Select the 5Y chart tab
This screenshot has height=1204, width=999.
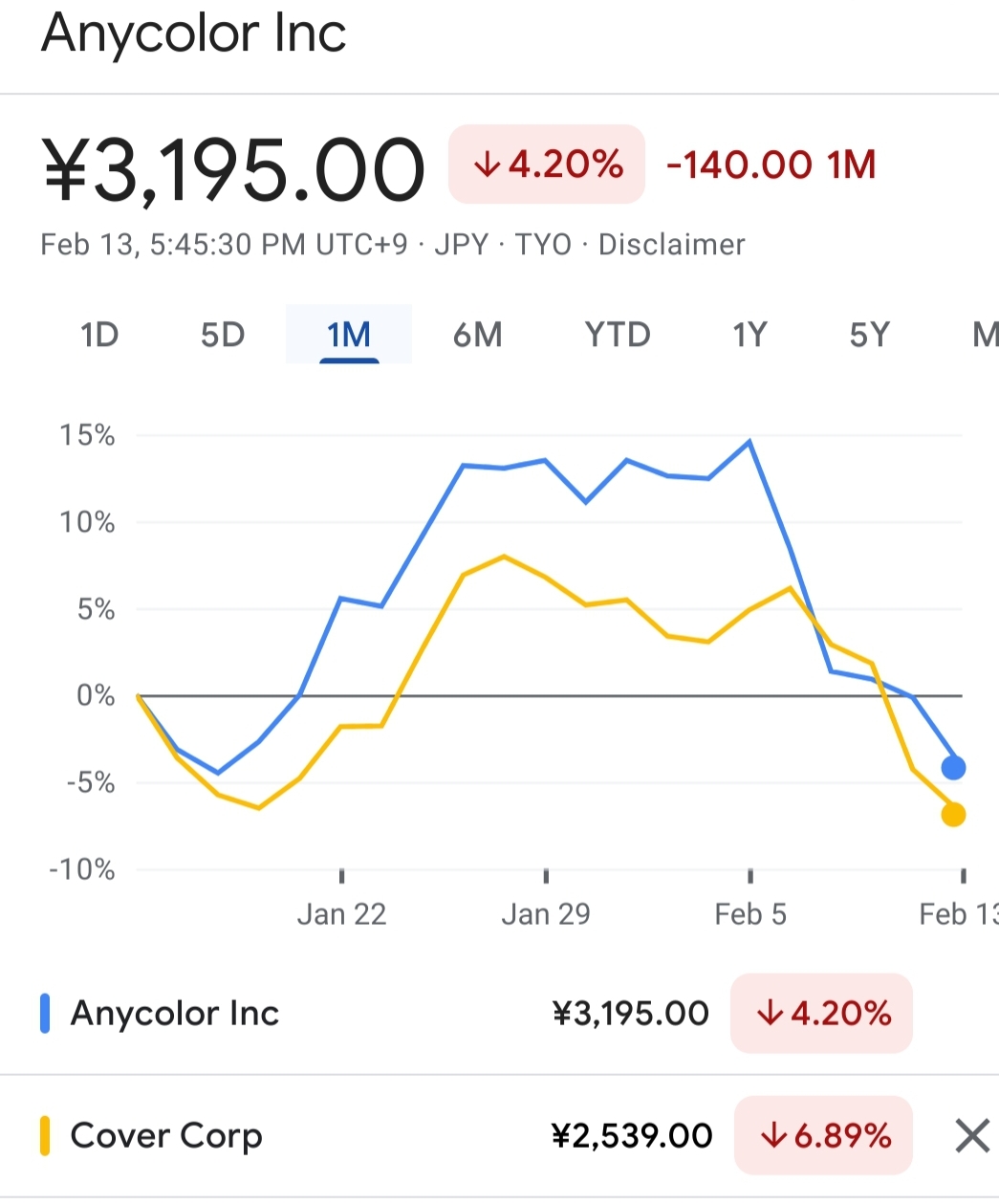point(870,335)
